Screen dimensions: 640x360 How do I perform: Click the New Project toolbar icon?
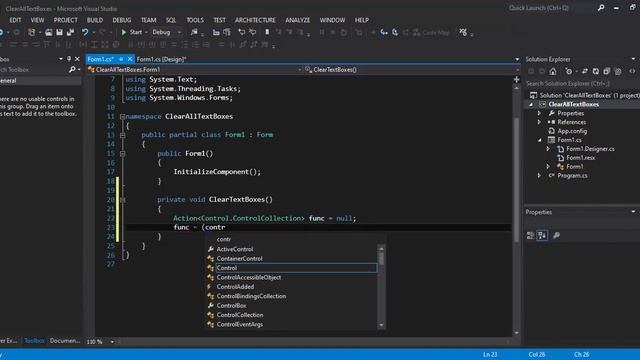pyautogui.click(x=31, y=32)
